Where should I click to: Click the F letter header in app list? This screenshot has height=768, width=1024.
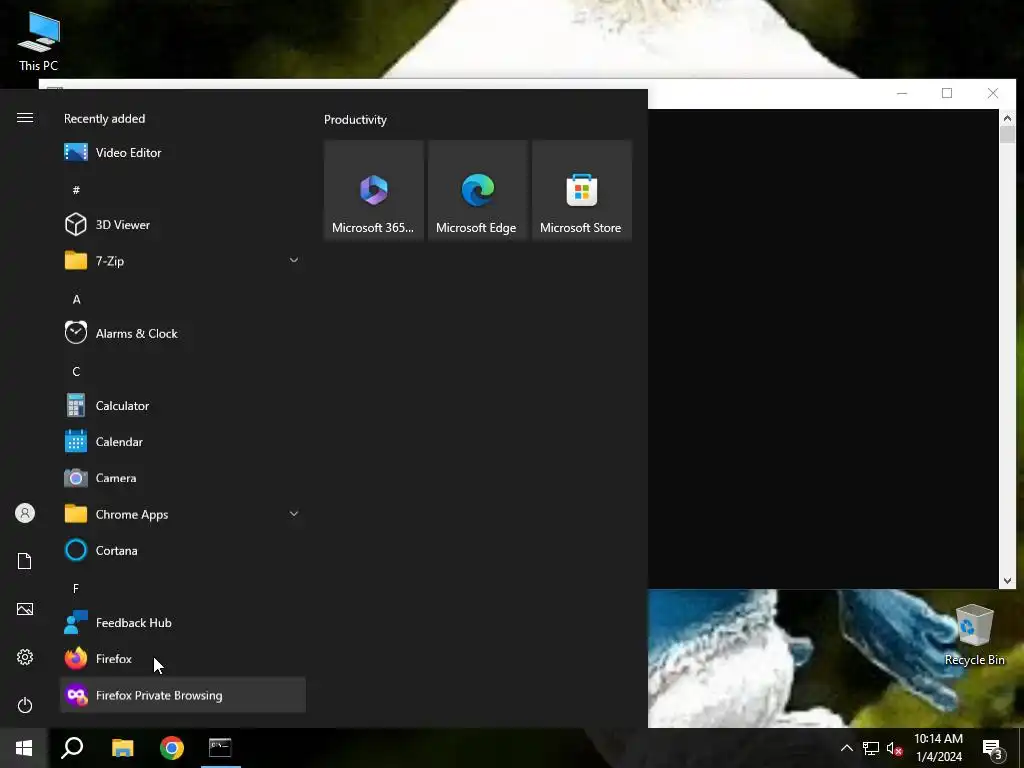(x=76, y=588)
